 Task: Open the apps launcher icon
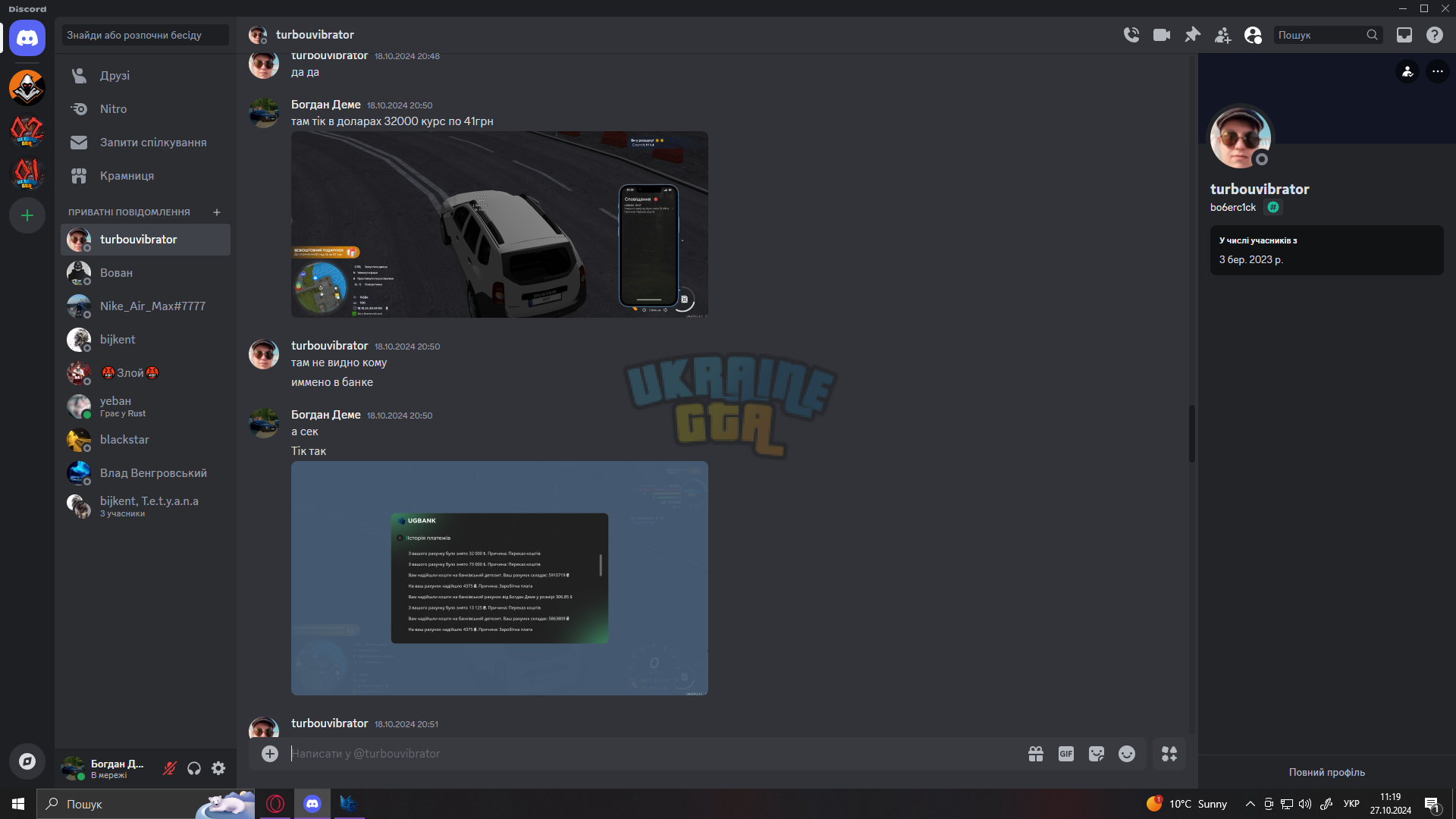pos(1169,754)
